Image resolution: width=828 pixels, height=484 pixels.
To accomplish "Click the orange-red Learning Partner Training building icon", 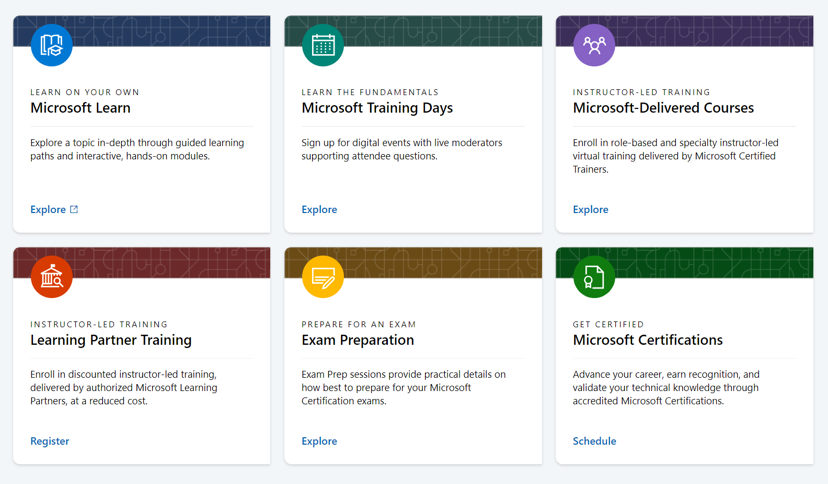I will (51, 277).
